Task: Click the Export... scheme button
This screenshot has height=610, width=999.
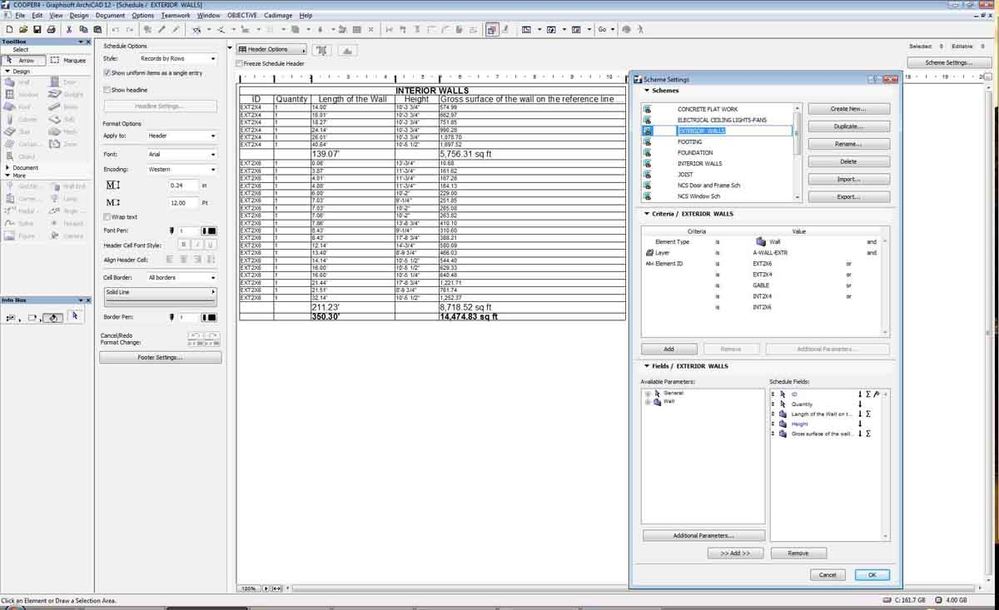Action: tap(849, 197)
